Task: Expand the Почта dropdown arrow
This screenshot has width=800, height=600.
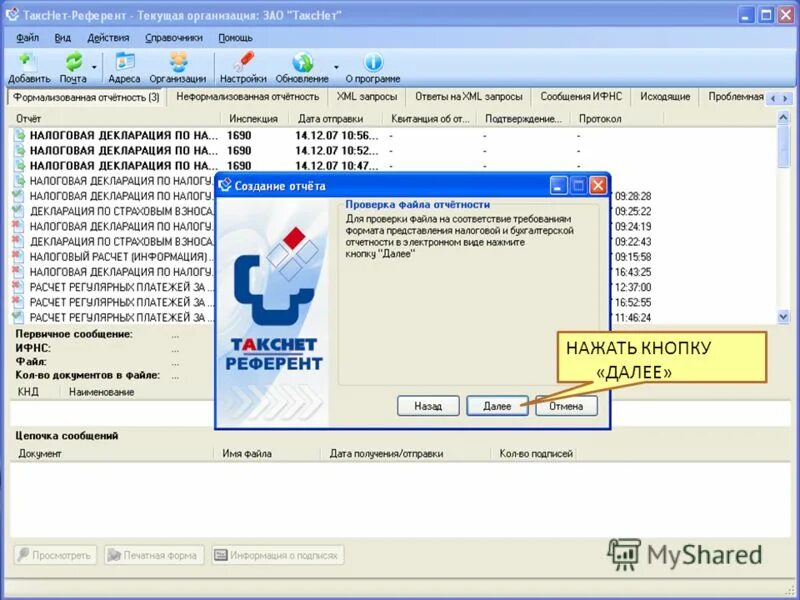Action: tap(94, 67)
